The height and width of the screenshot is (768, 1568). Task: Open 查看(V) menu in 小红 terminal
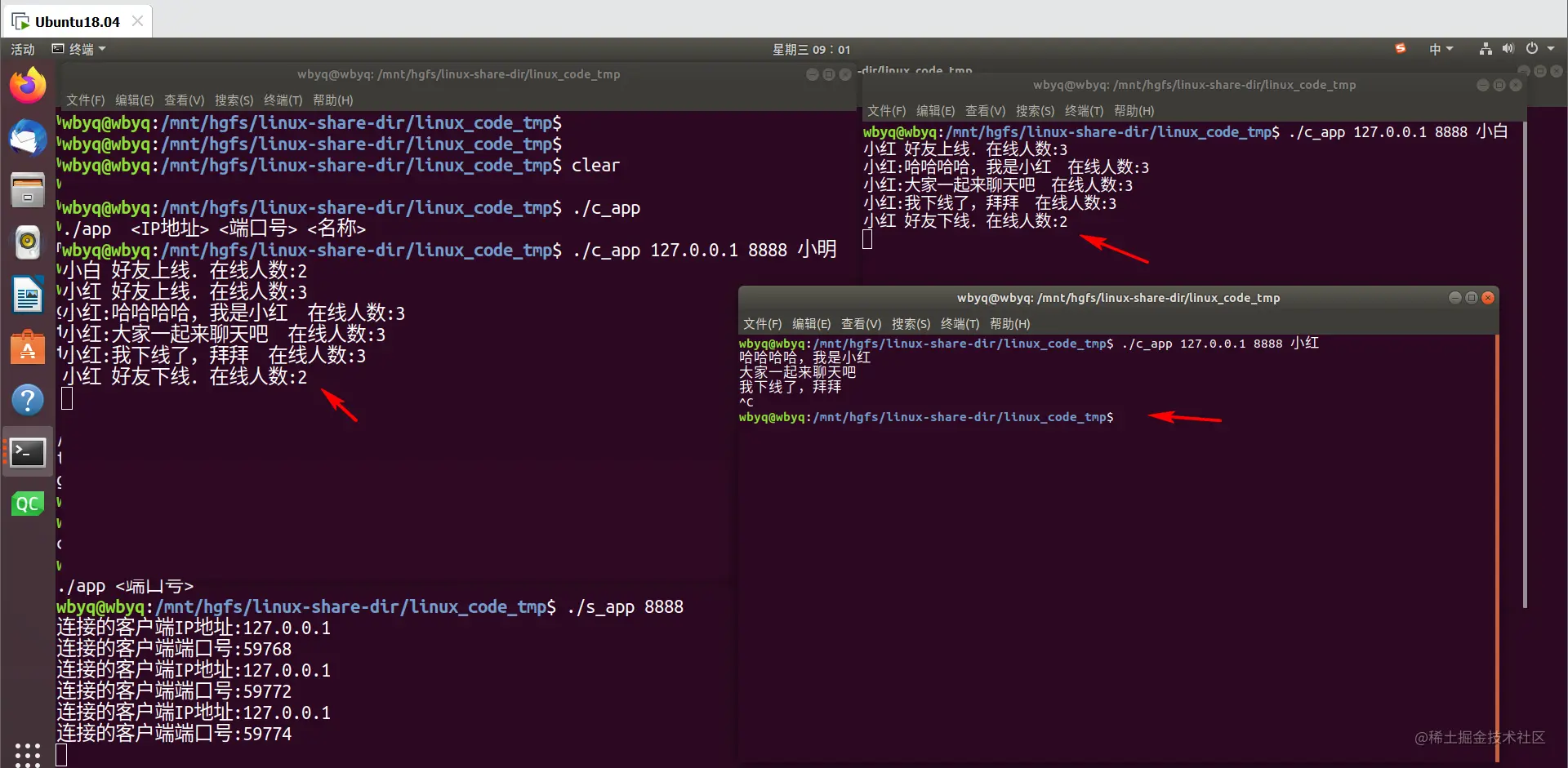coord(861,323)
